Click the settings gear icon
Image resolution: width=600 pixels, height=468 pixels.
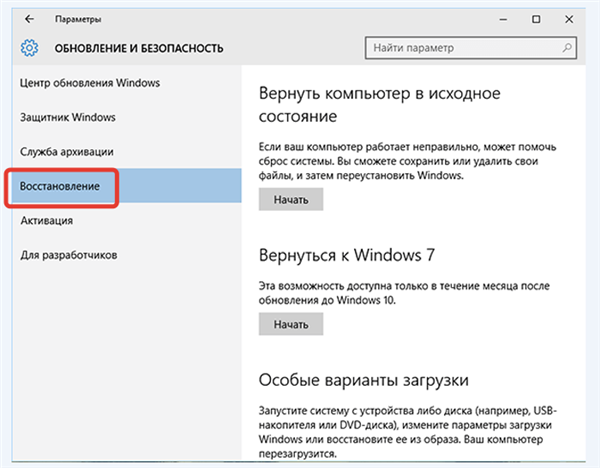[29, 48]
